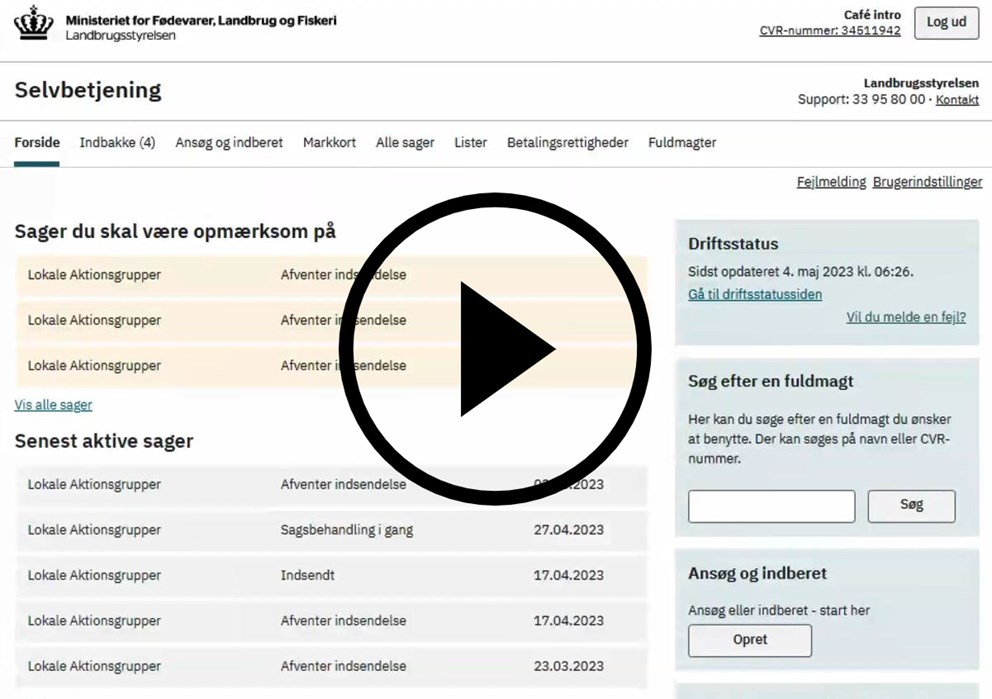The image size is (992, 699).
Task: Open Brugerindstillinger
Action: coord(927,182)
